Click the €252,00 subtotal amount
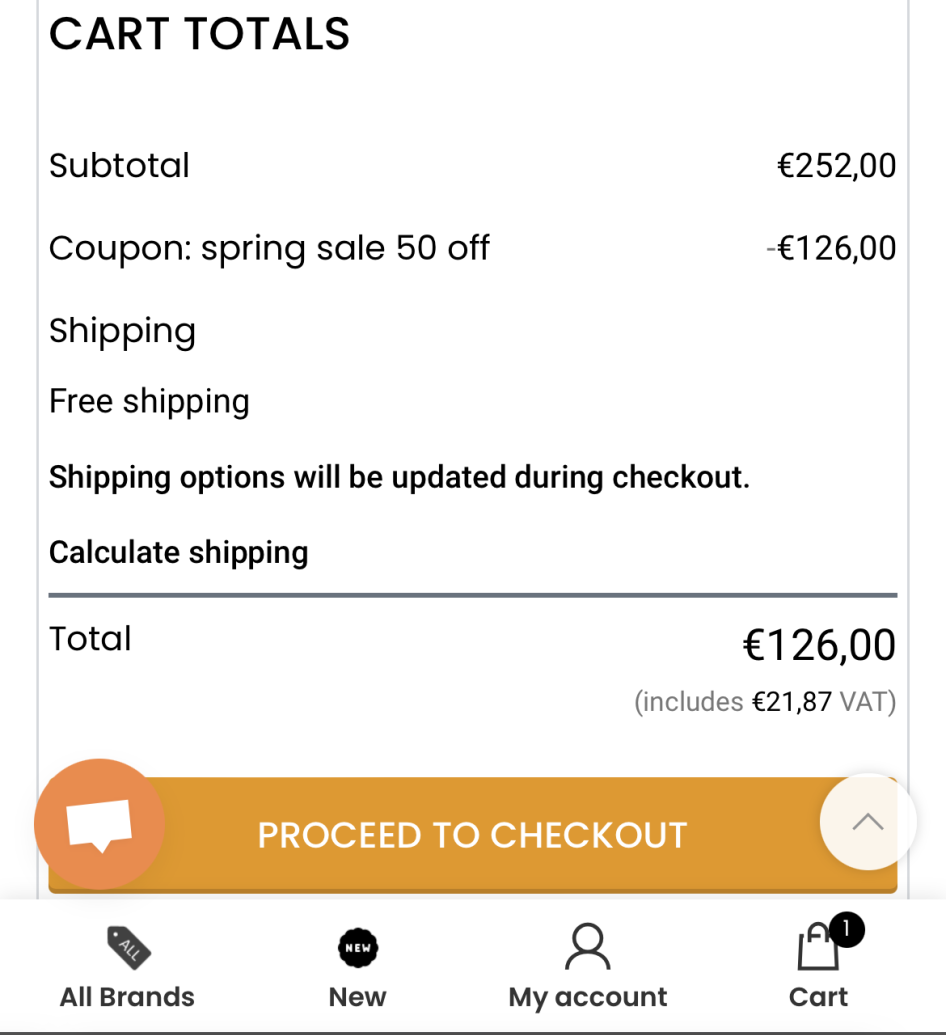The image size is (946, 1035). (x=836, y=165)
